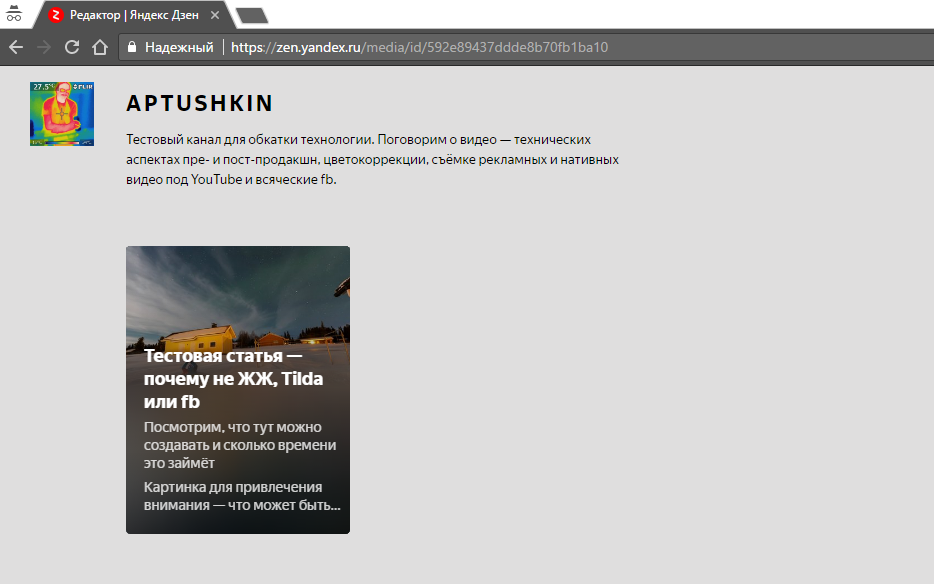934x584 pixels.
Task: Click the text Картинка для привлечения внимания
Action: pyautogui.click(x=242, y=496)
